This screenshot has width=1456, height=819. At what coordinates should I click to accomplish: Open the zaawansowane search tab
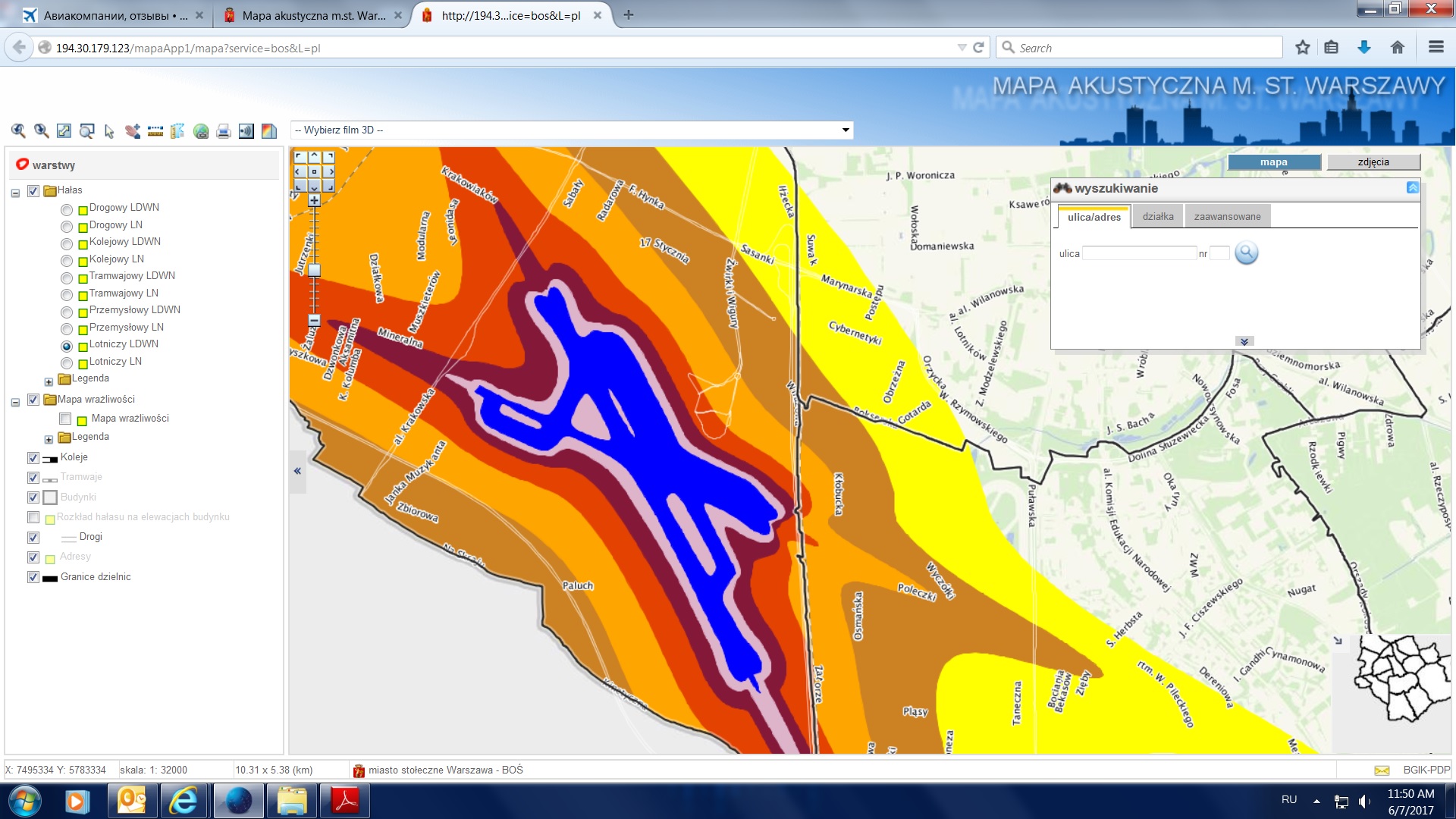tap(1226, 217)
